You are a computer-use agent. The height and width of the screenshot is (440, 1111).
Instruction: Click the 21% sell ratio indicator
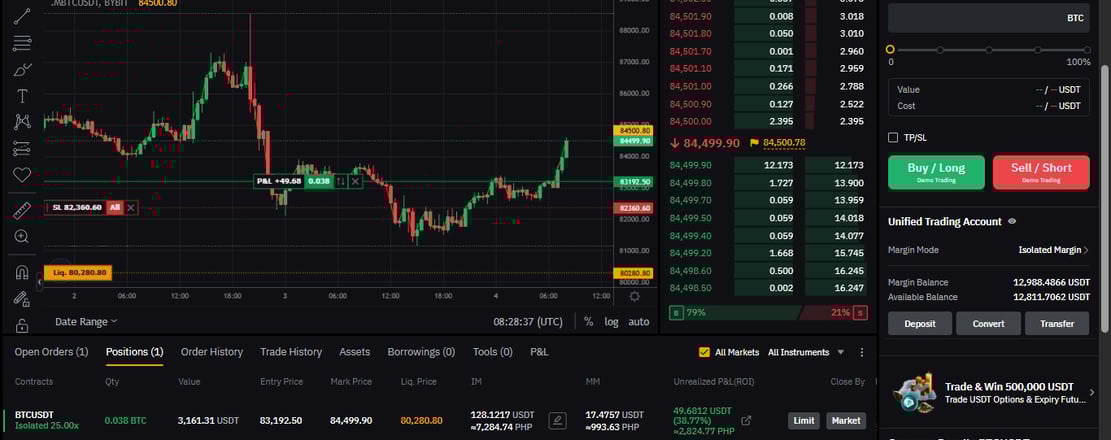834,312
